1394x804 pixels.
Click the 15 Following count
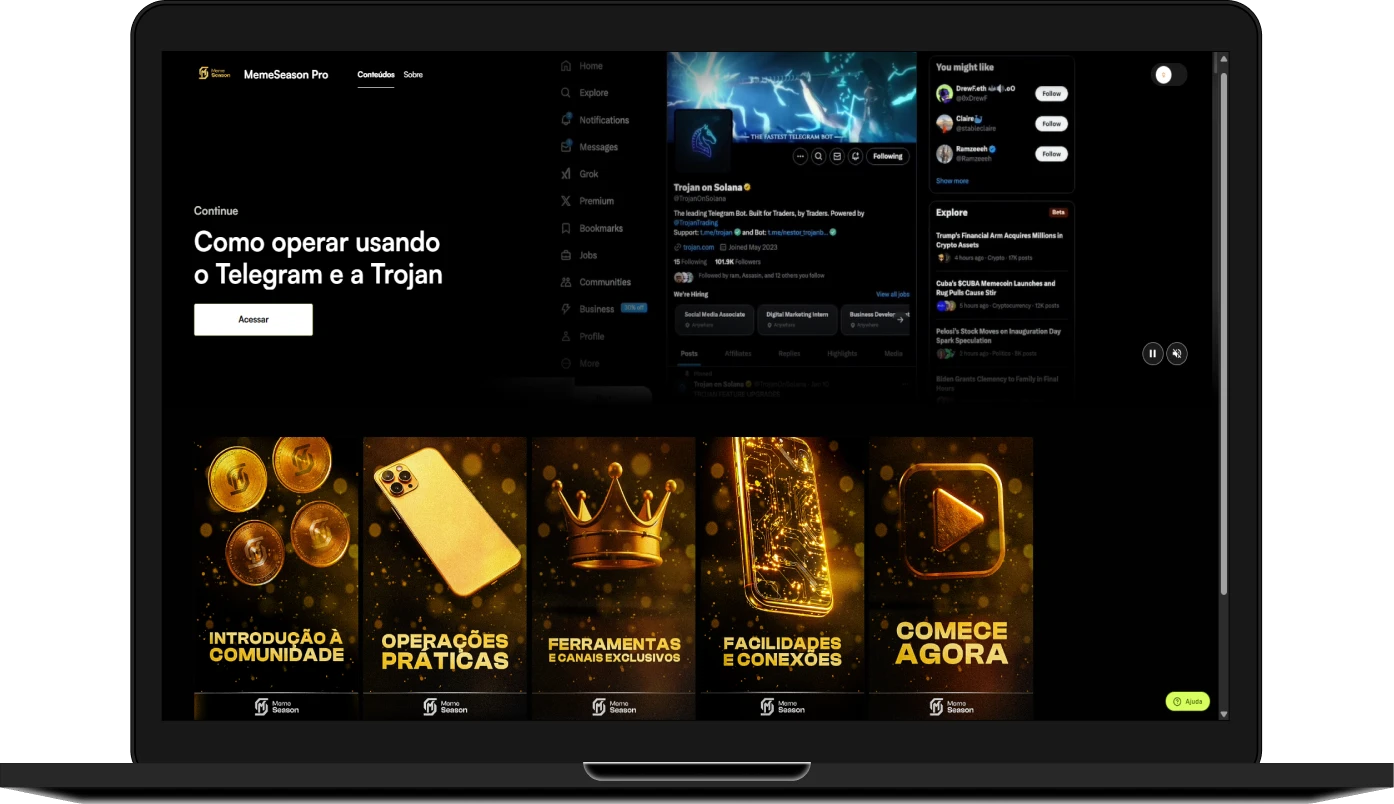coord(691,262)
